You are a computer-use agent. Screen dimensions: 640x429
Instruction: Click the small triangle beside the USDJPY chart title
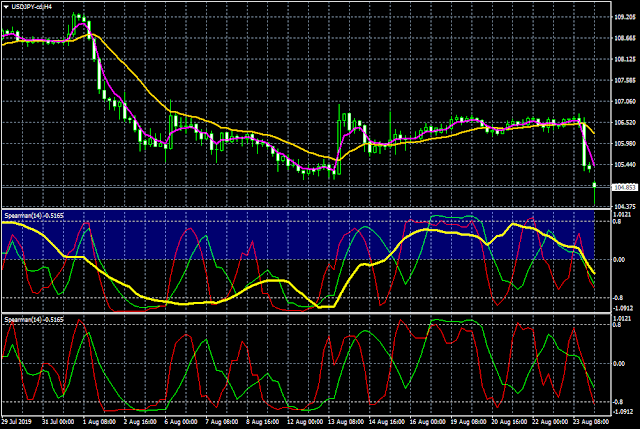[6, 7]
